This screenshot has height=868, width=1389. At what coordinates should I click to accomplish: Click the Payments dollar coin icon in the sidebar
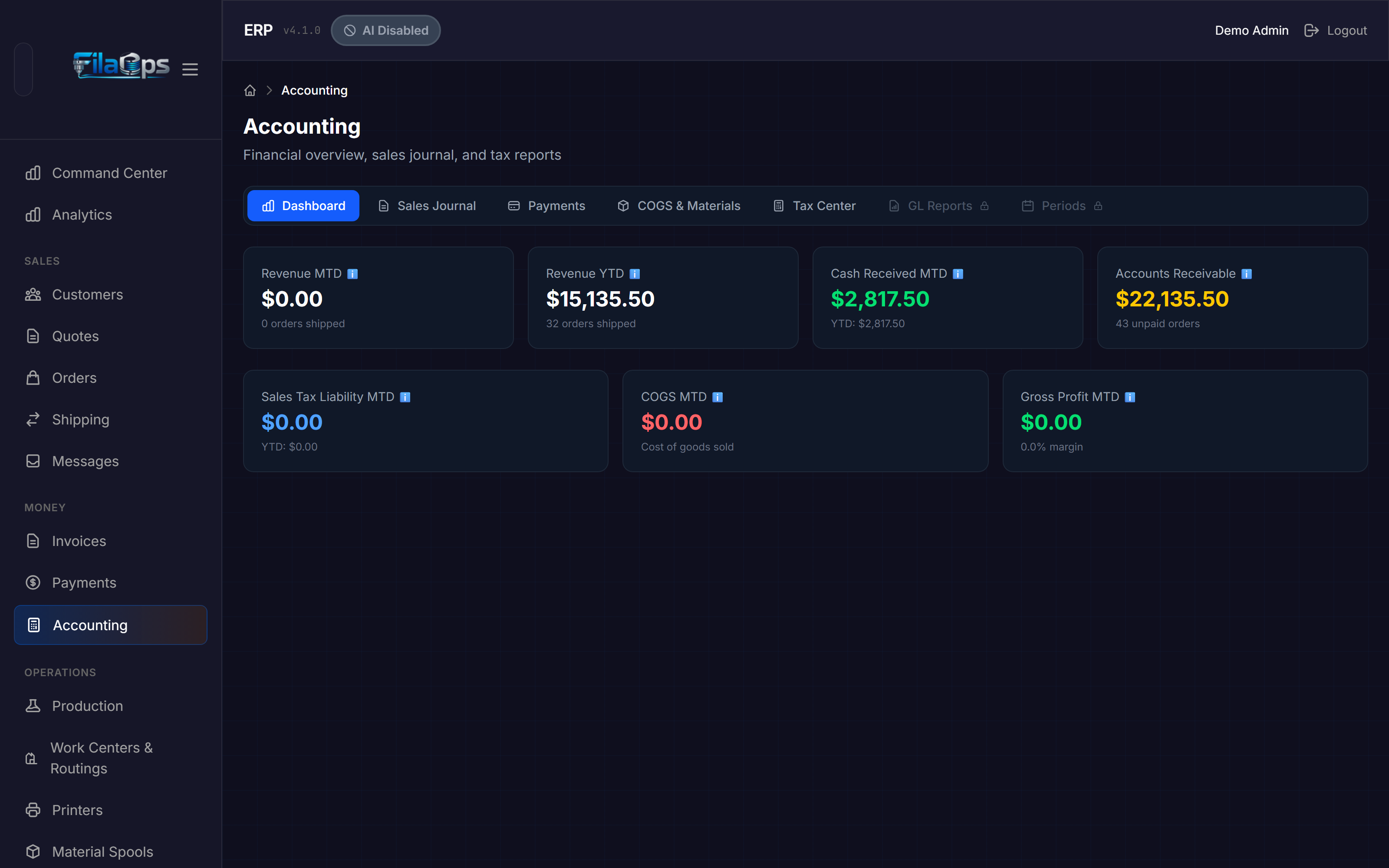pos(33,583)
